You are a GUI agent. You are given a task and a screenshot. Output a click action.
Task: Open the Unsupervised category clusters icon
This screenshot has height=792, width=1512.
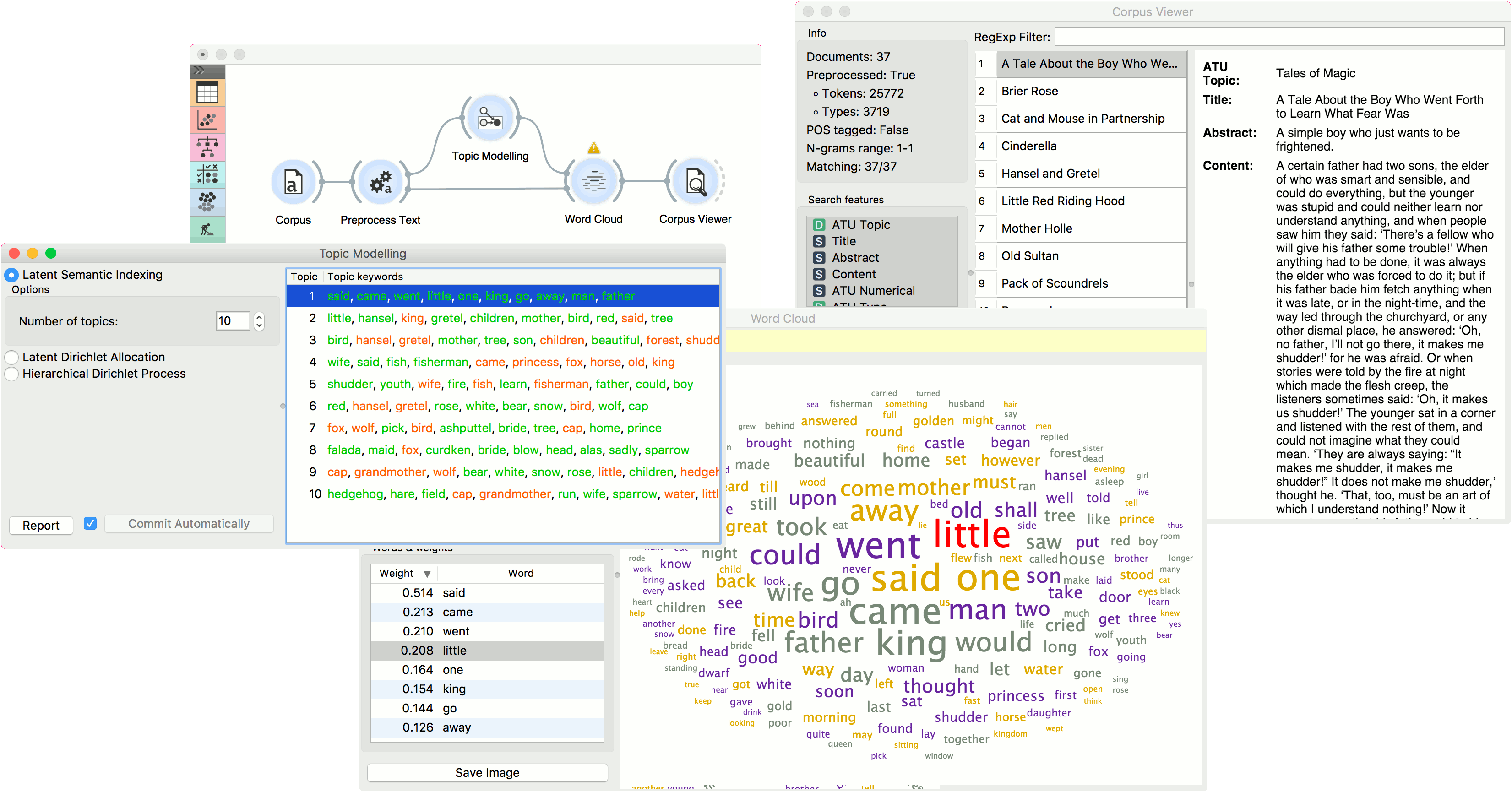(x=207, y=202)
